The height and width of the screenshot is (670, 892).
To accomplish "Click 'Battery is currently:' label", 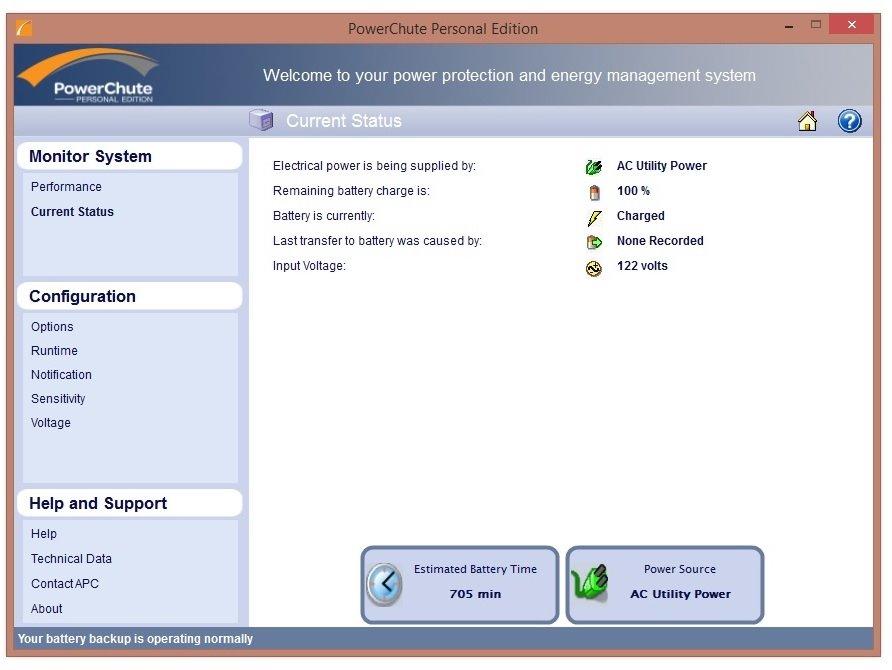I will click(324, 216).
